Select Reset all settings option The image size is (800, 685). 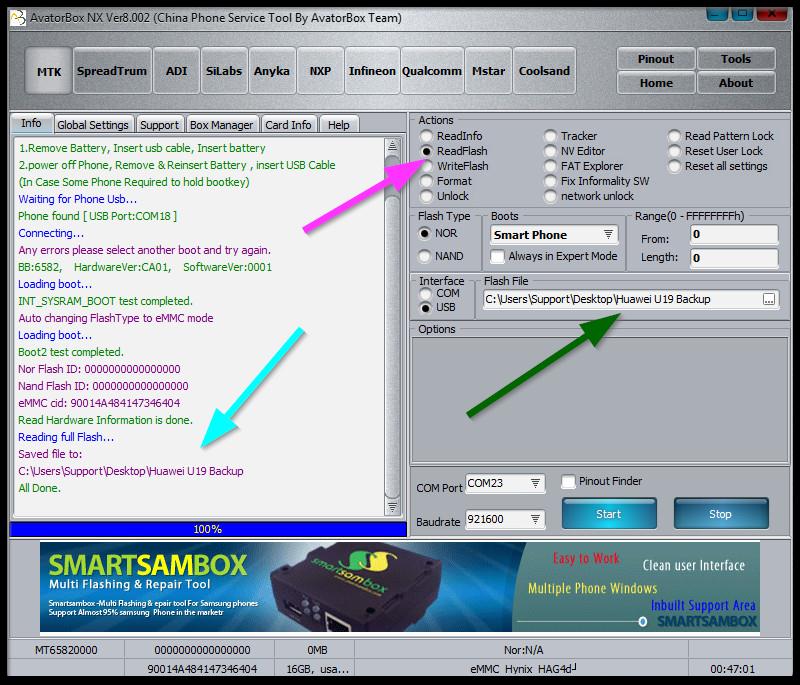pos(718,166)
